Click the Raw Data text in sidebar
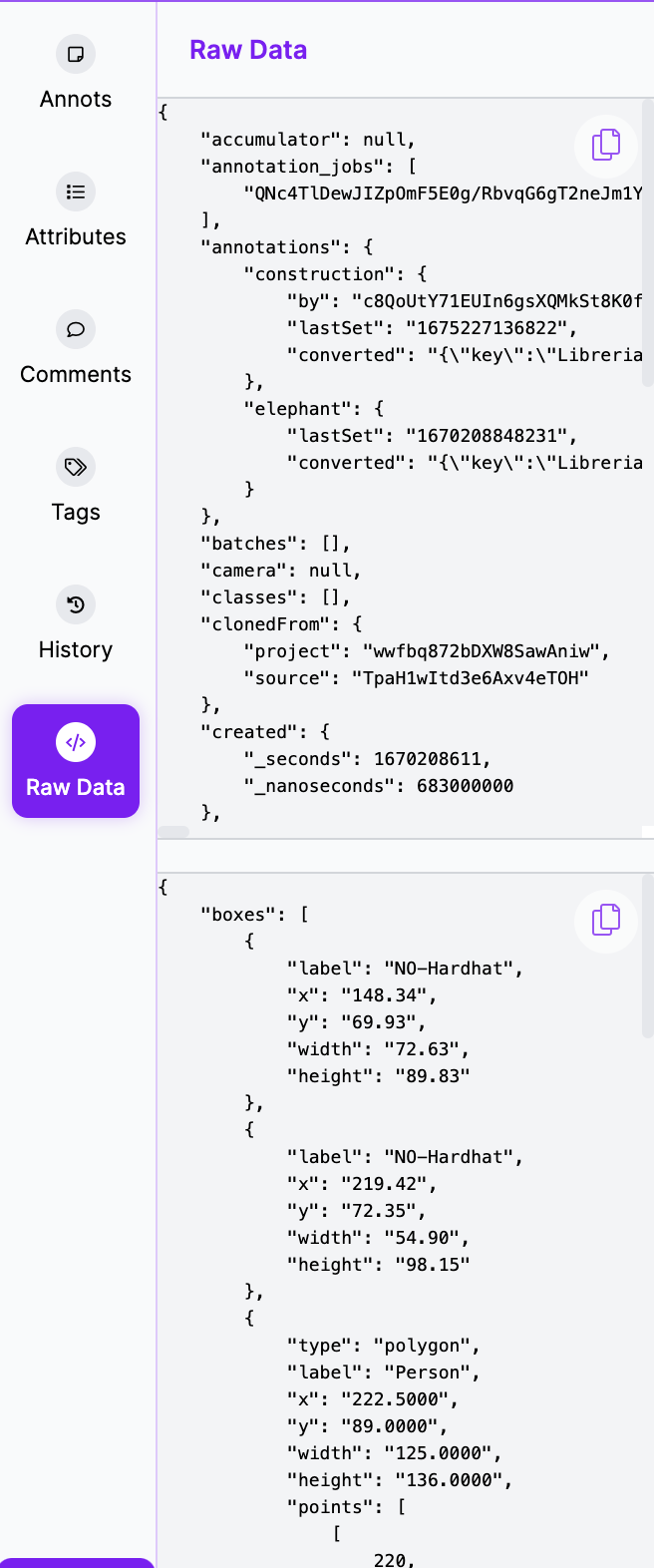 click(x=76, y=787)
